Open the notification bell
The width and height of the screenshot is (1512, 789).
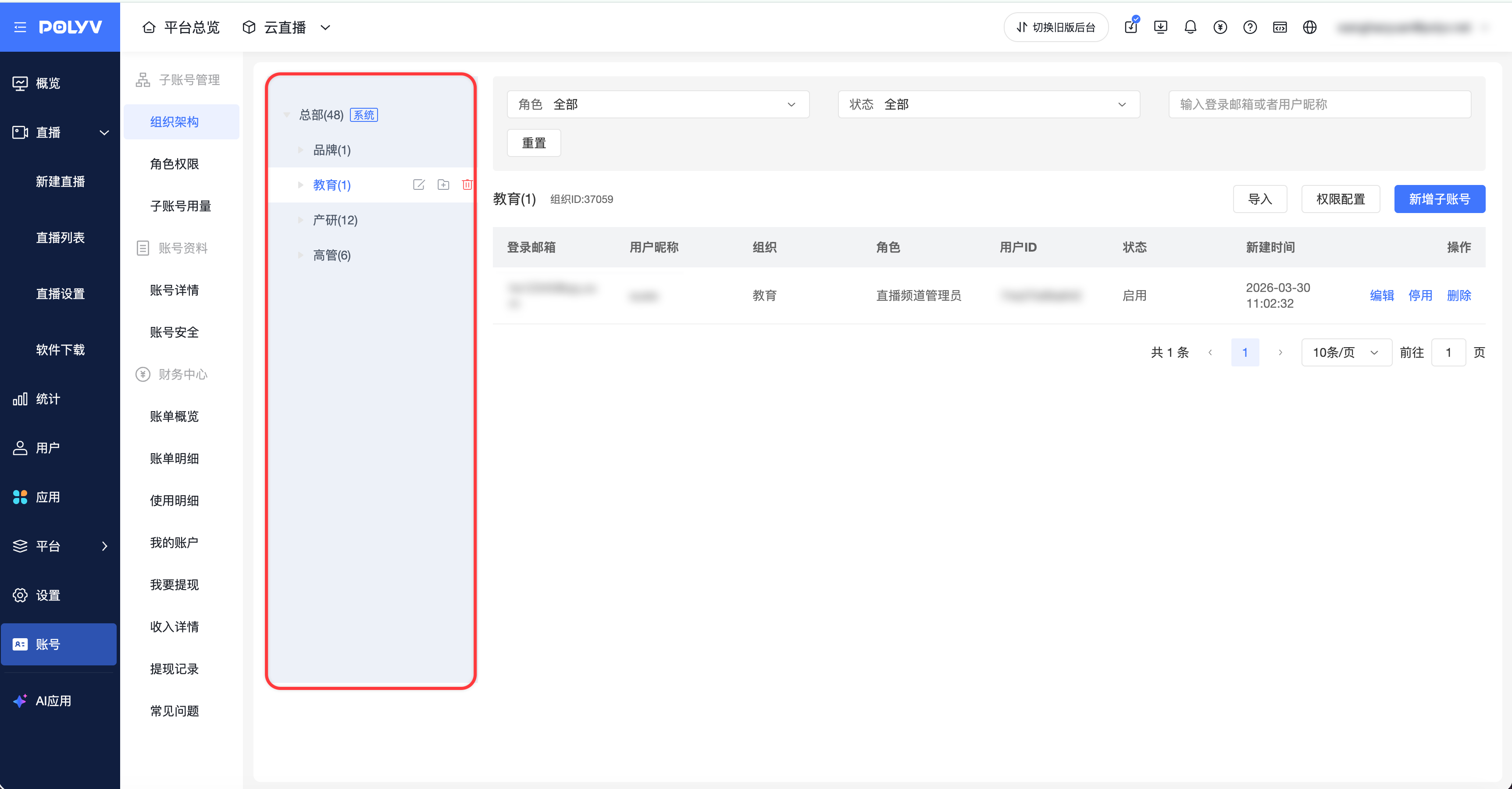[1190, 27]
